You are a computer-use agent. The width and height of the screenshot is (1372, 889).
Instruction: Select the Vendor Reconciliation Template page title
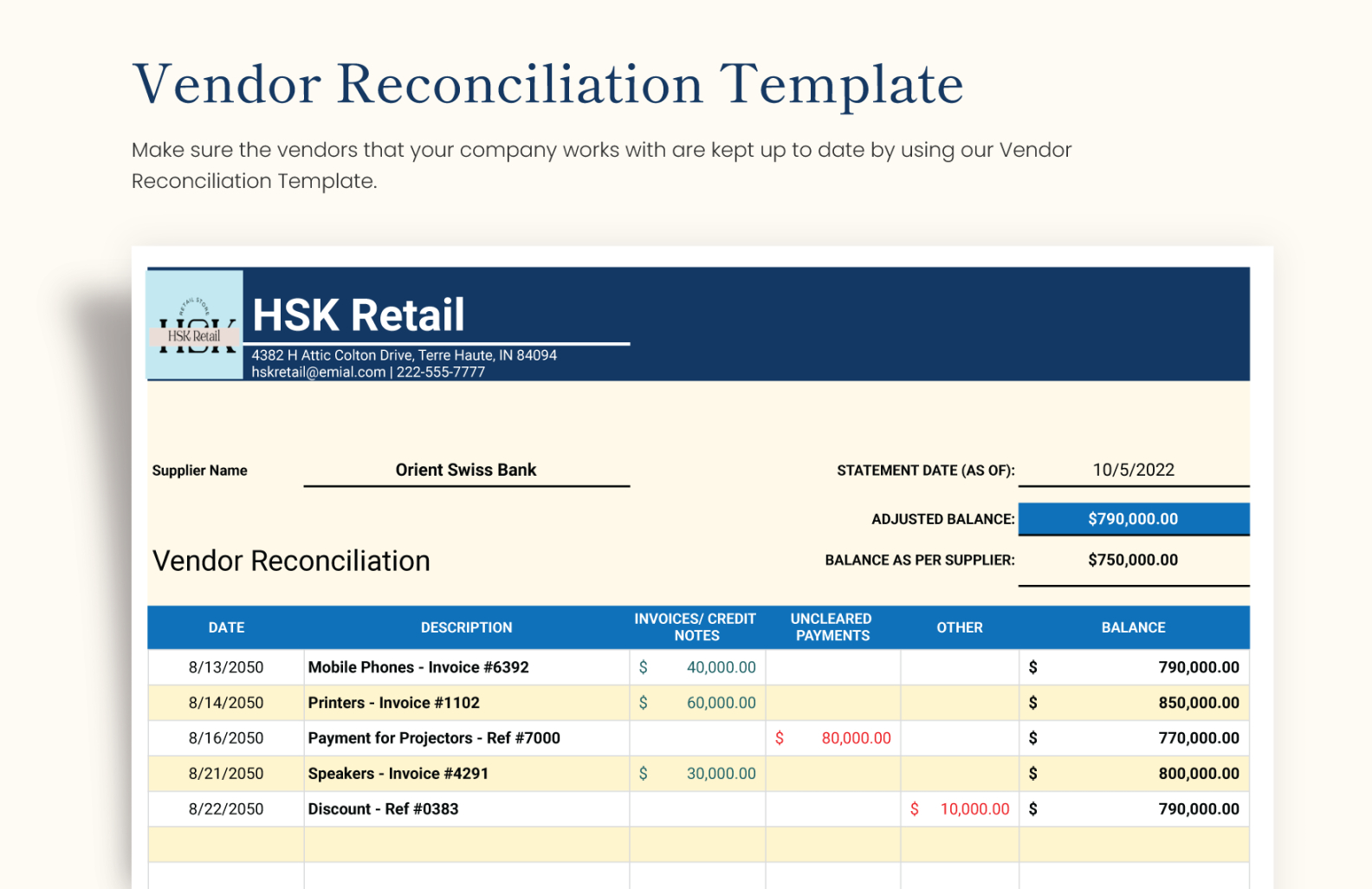pyautogui.click(x=547, y=85)
